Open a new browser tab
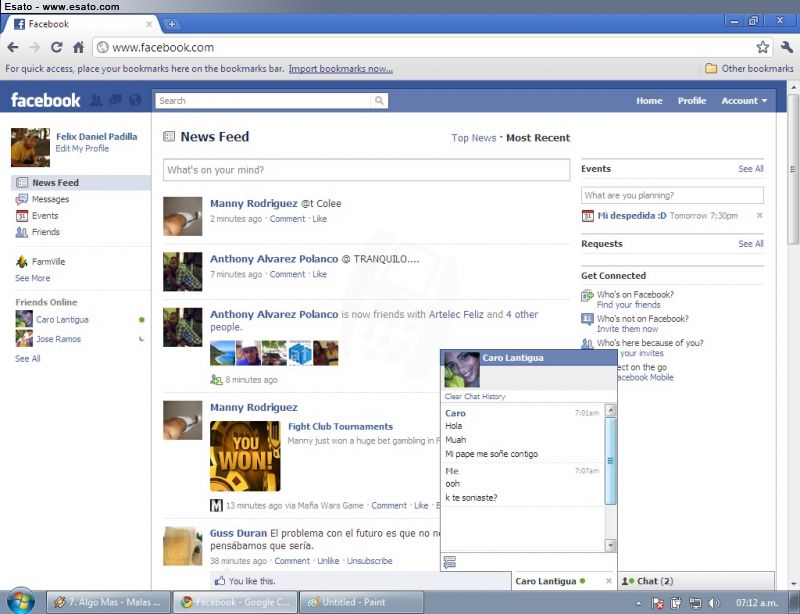800x614 pixels. [171, 24]
